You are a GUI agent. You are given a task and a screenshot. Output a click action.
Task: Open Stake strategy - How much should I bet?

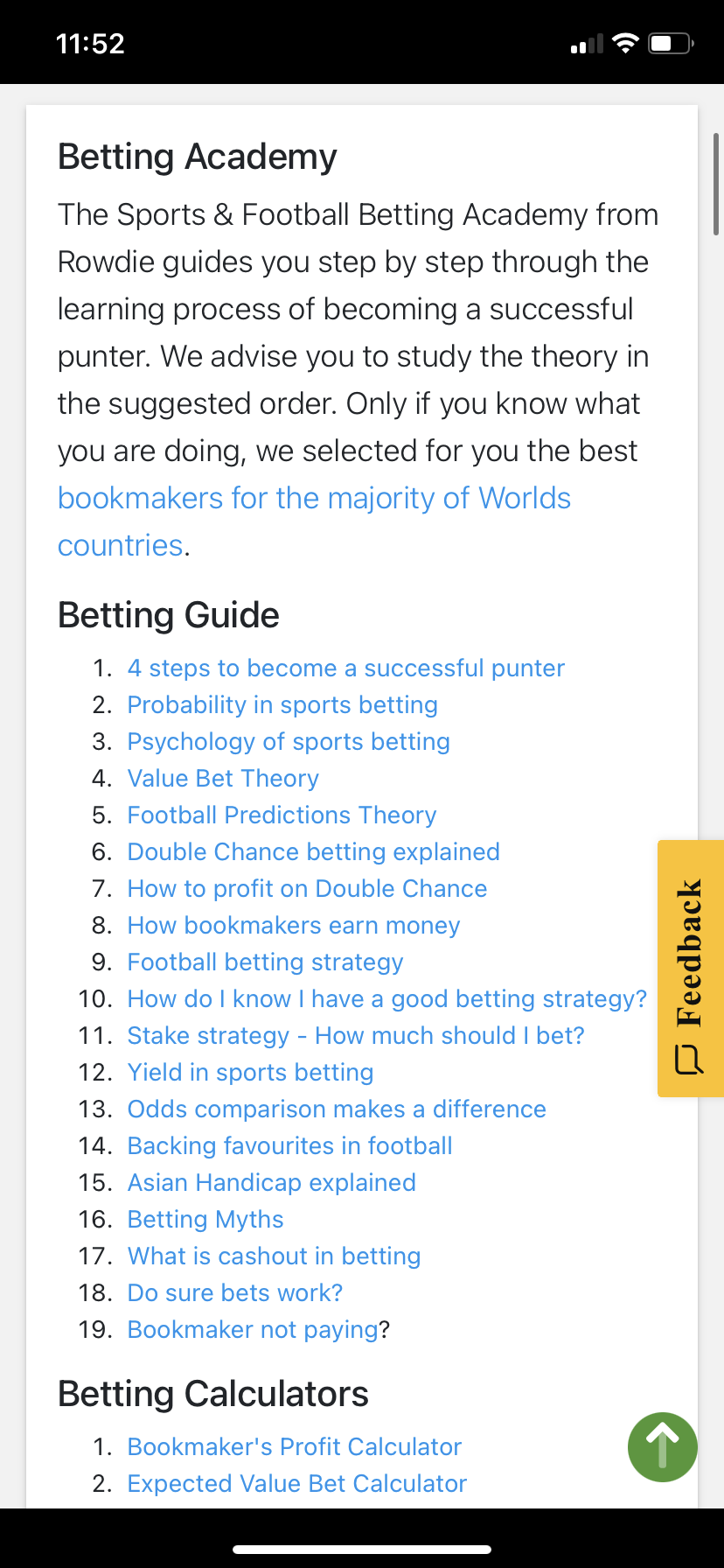point(355,1036)
